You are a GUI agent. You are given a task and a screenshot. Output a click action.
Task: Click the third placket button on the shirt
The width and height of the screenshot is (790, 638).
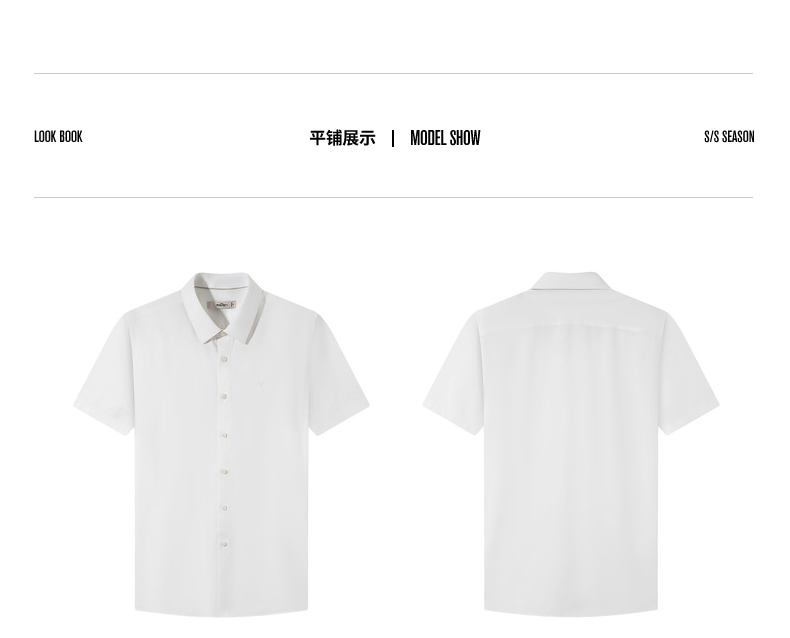pyautogui.click(x=225, y=434)
